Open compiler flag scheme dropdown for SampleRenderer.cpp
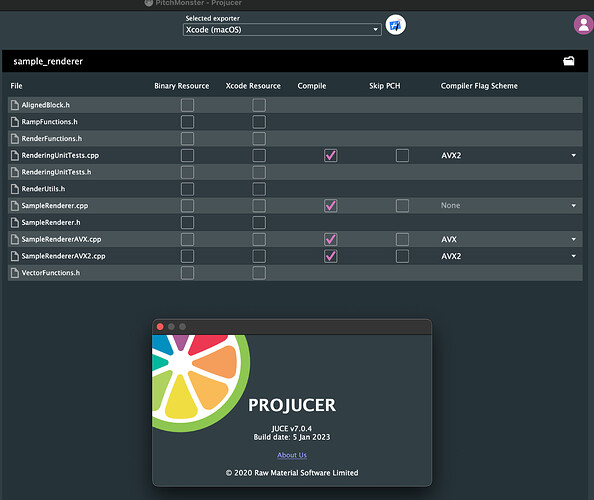594x500 pixels. pos(509,205)
